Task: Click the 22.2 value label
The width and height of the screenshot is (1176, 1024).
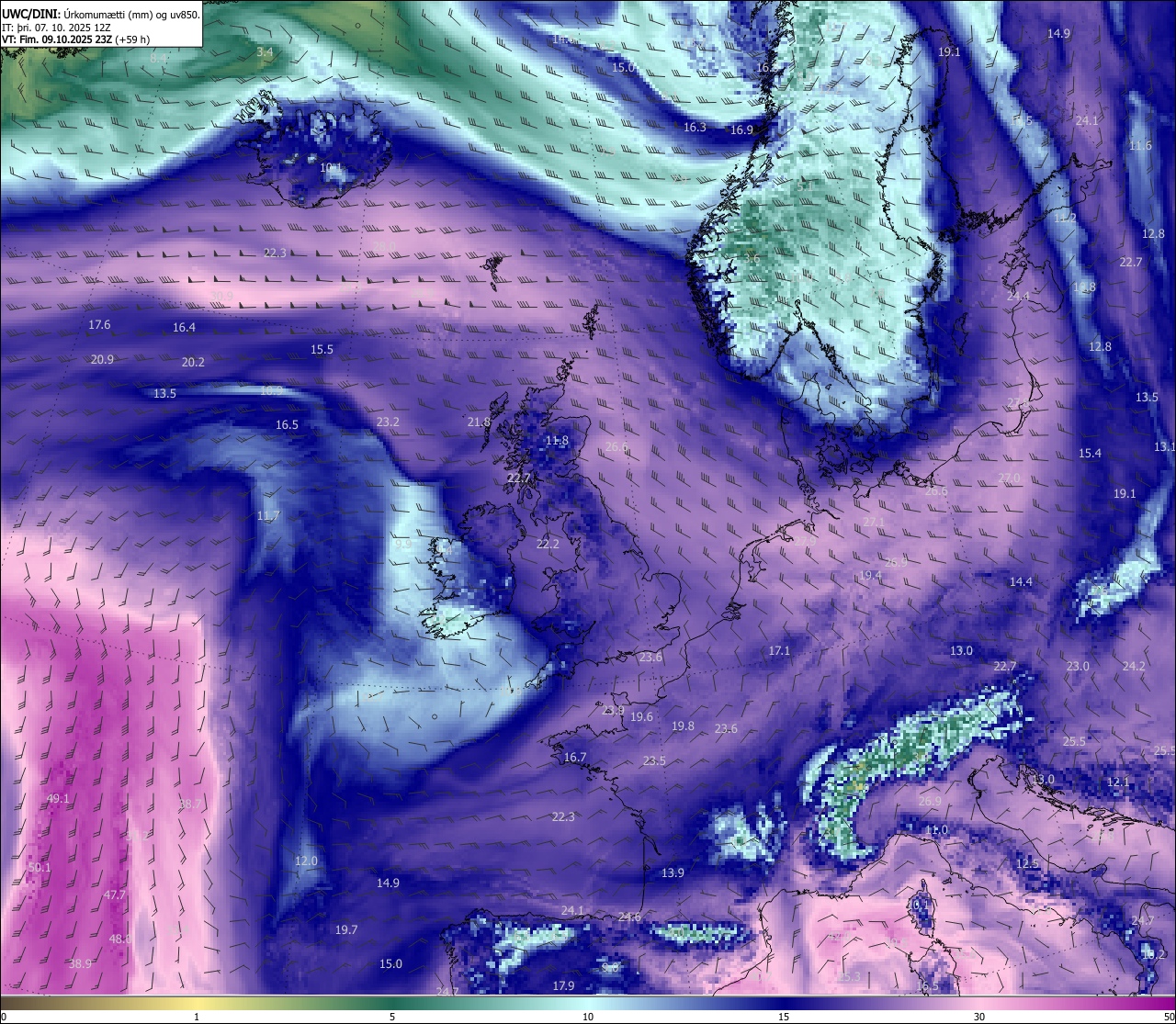Action: coord(548,545)
